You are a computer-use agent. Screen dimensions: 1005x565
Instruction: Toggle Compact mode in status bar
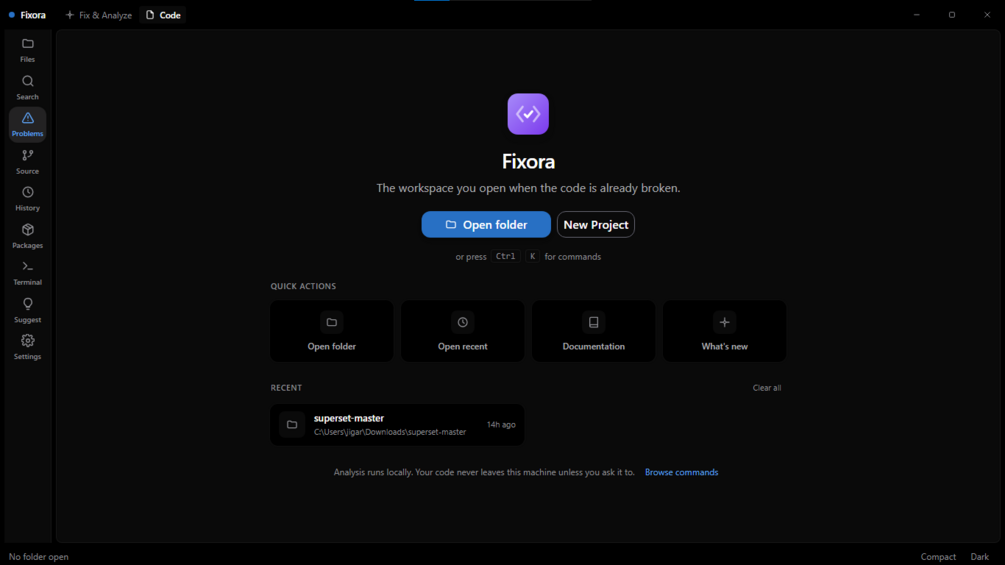[938, 557]
